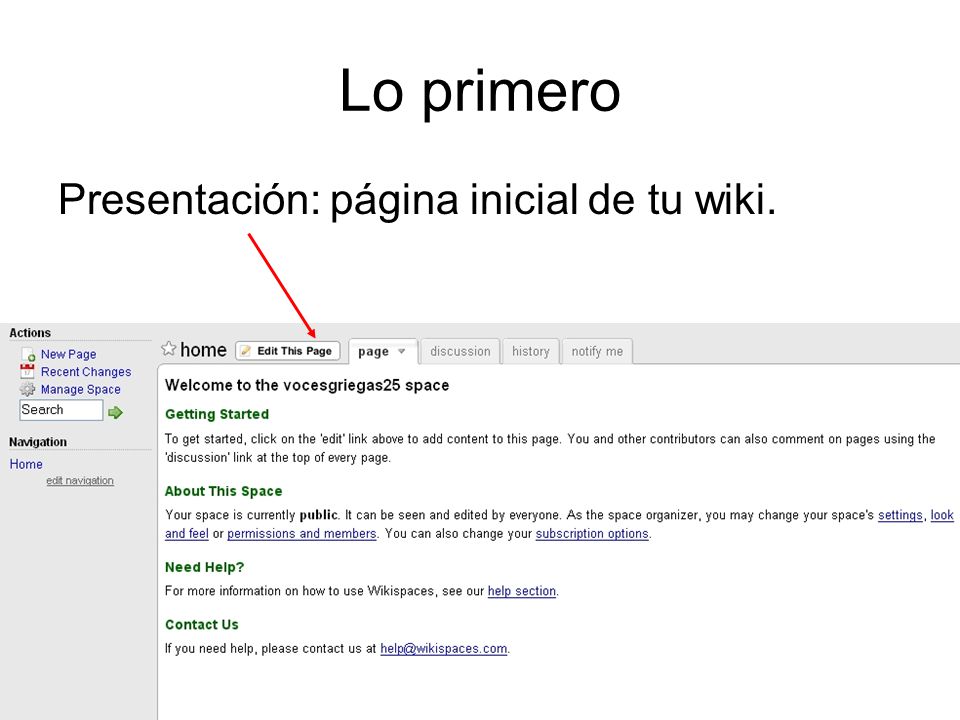The image size is (960, 720).
Task: Open the New Page link
Action: point(69,354)
